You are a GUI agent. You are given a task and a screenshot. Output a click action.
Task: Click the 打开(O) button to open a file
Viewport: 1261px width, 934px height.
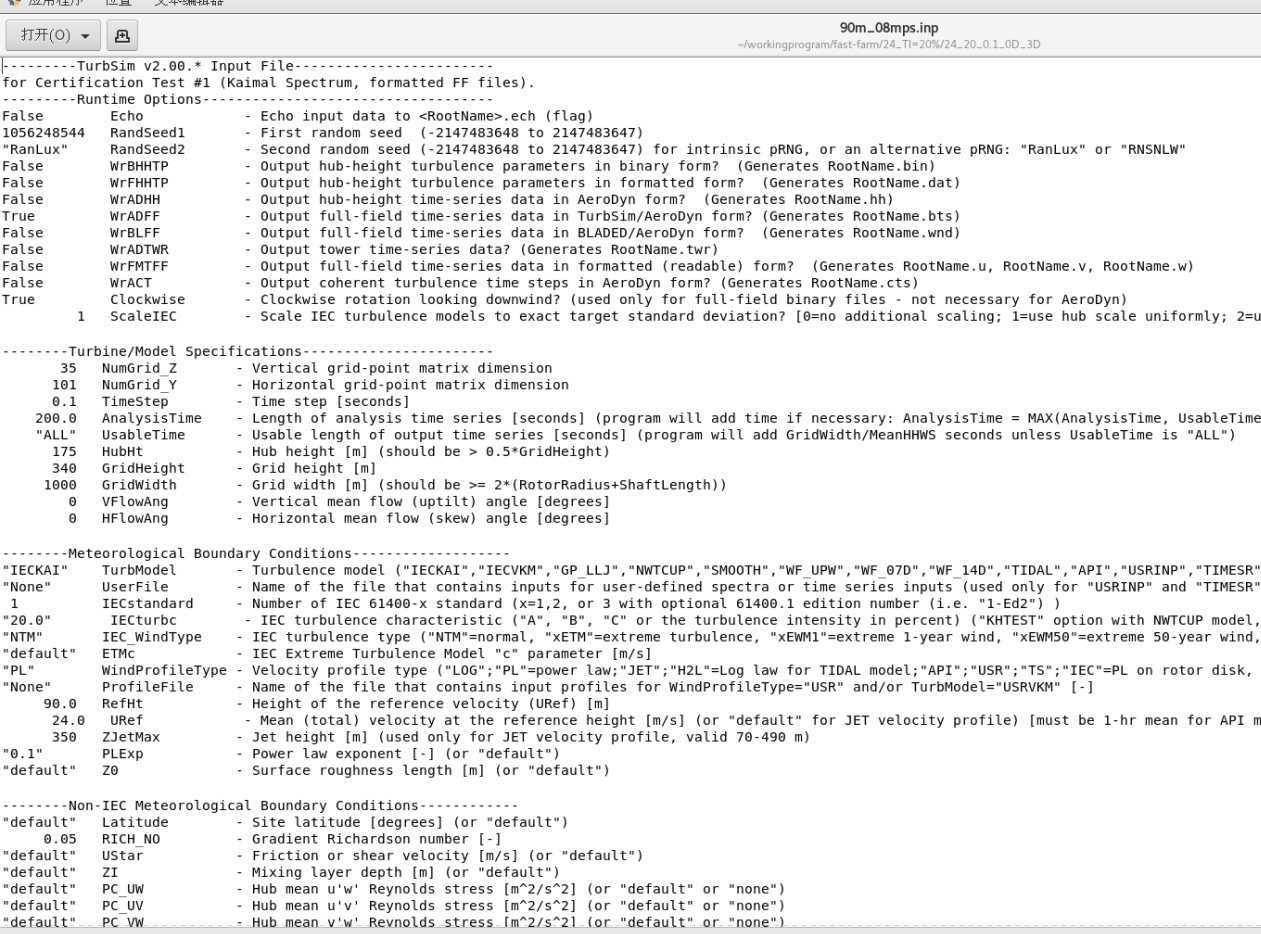pyautogui.click(x=43, y=33)
